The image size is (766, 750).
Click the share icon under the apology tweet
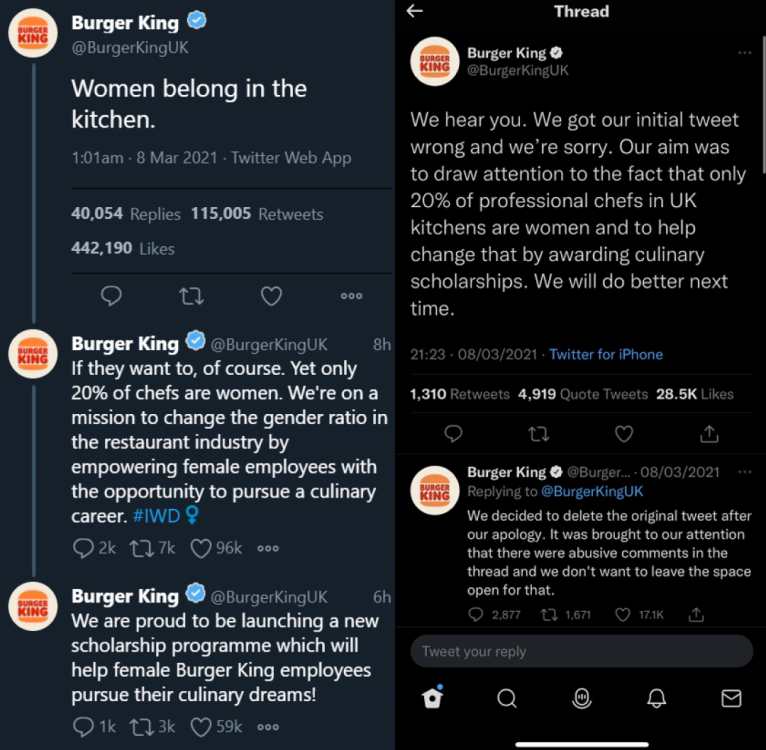click(x=709, y=434)
